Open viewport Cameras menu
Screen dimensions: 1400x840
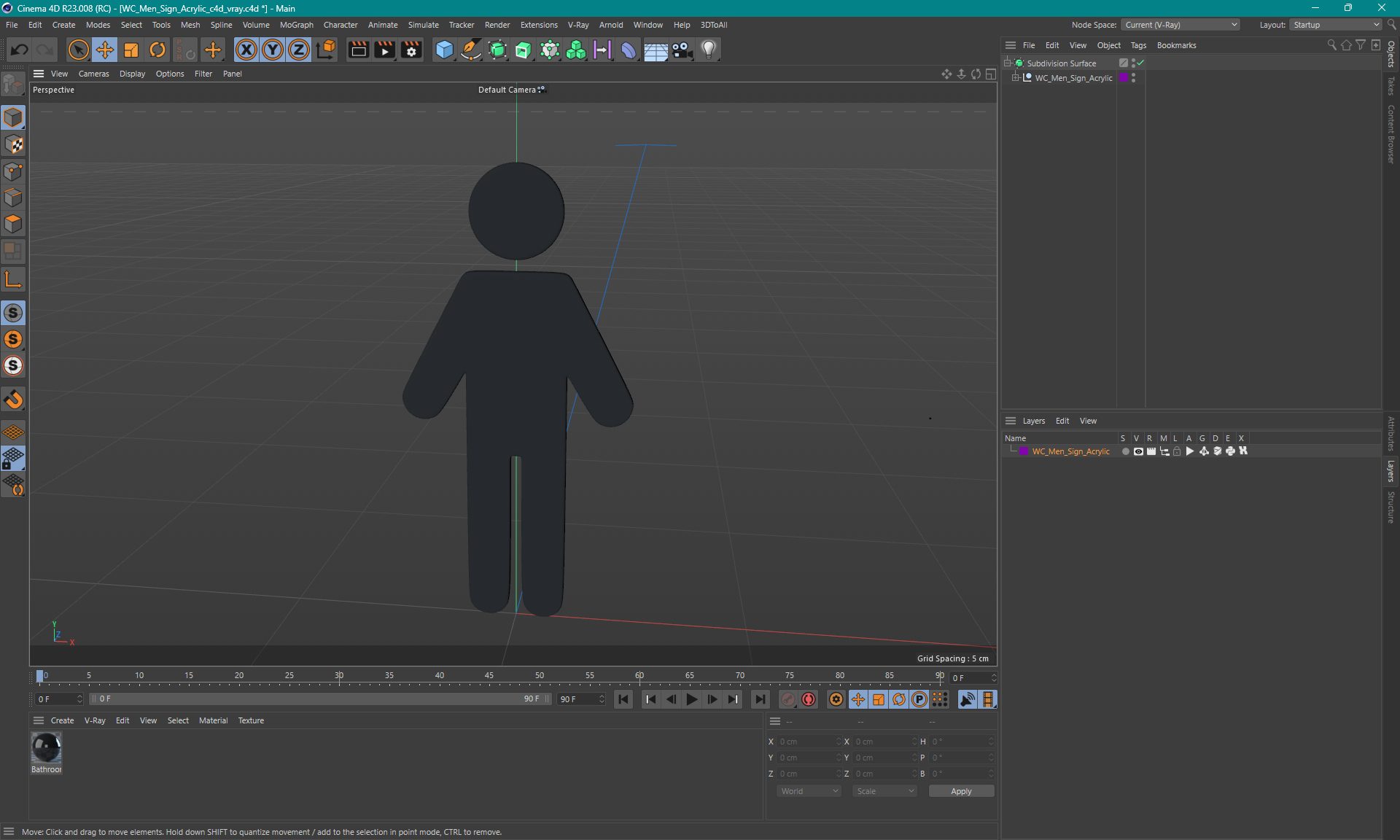93,74
